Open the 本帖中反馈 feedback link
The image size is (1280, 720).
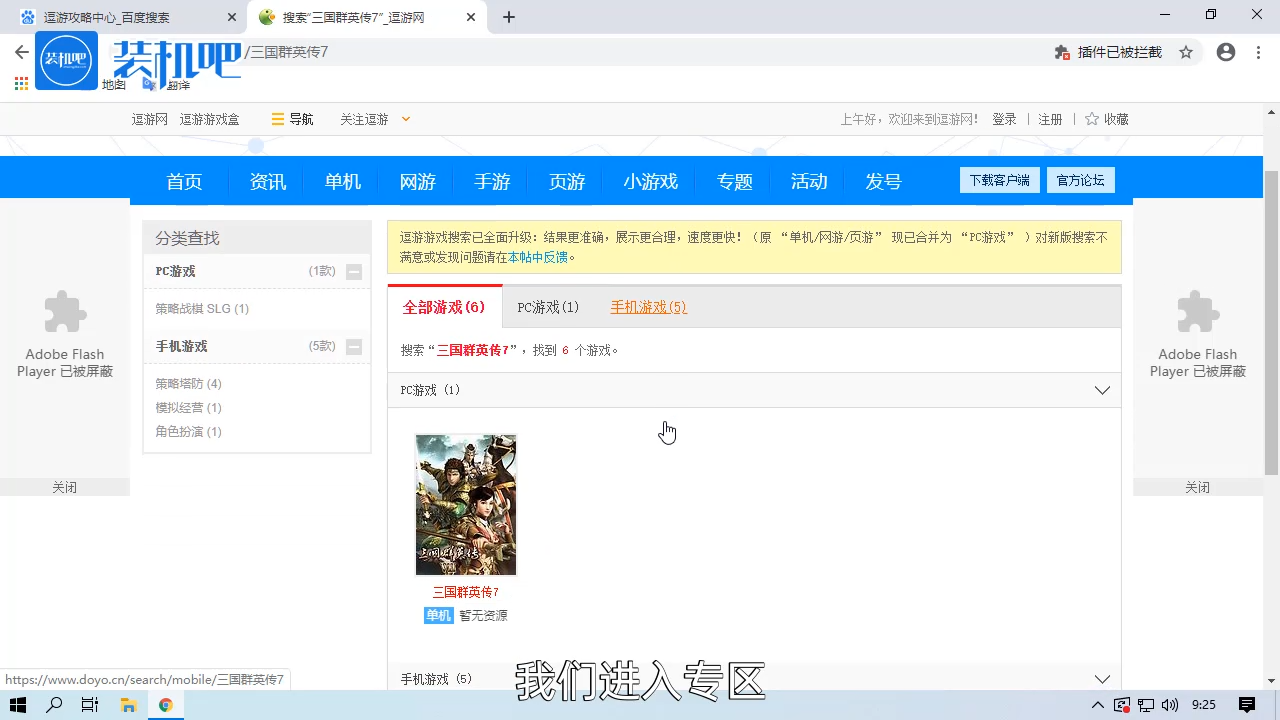(x=538, y=256)
